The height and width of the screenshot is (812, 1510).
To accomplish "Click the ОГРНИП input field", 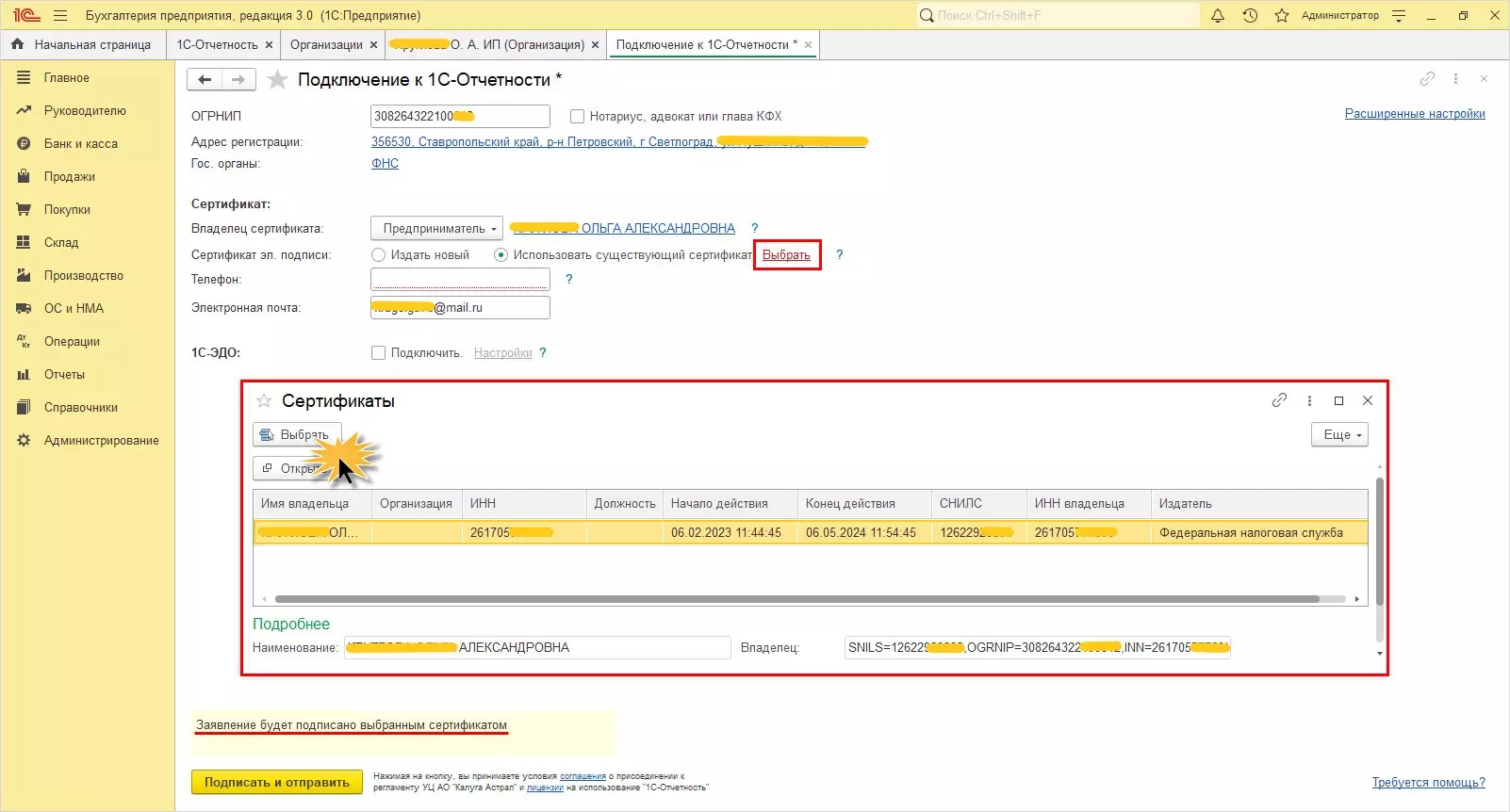I will (x=460, y=116).
